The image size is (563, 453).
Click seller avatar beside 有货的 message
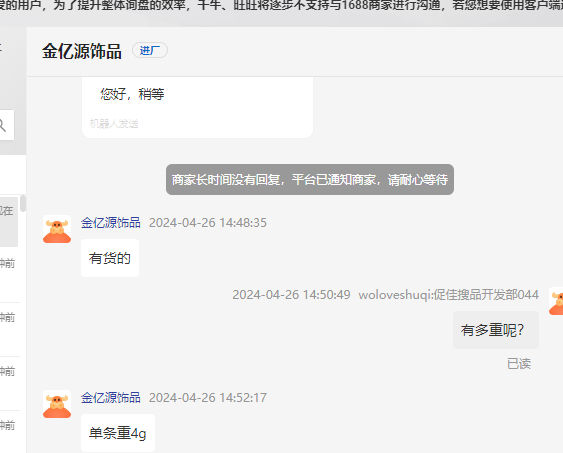[57, 229]
